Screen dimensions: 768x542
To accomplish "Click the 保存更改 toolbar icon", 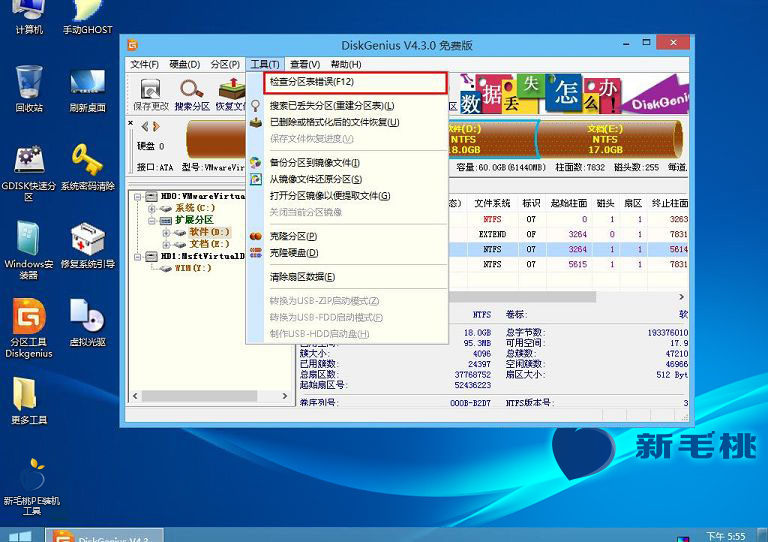I will [150, 95].
